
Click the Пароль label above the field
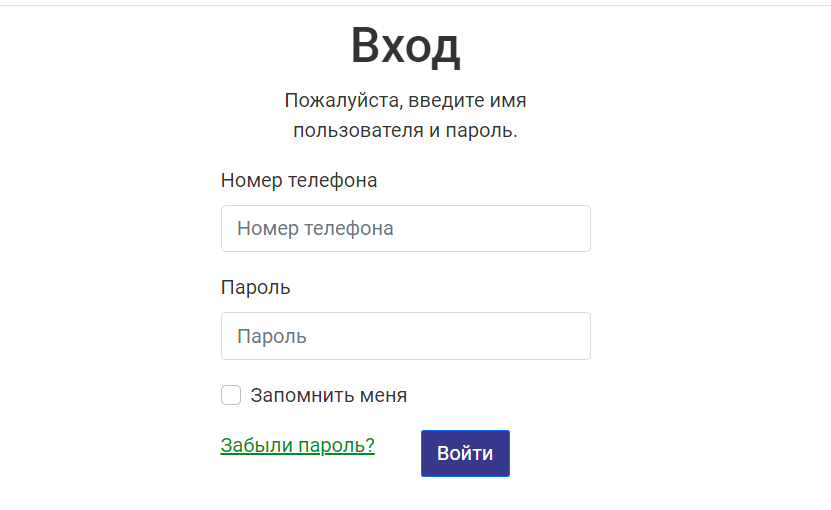255,287
